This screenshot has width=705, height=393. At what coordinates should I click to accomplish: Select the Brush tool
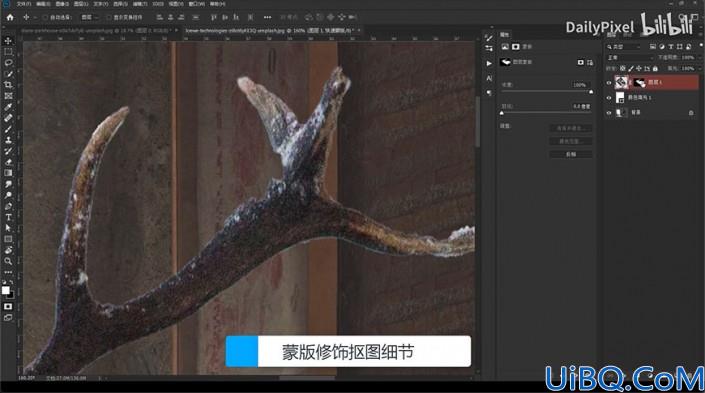[8, 129]
